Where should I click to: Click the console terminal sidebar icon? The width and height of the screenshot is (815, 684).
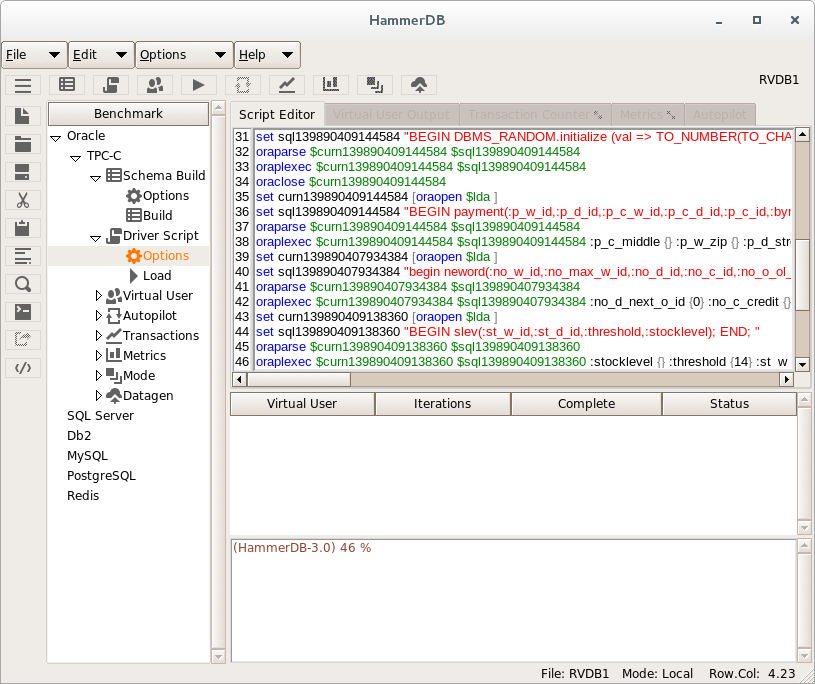(x=23, y=312)
